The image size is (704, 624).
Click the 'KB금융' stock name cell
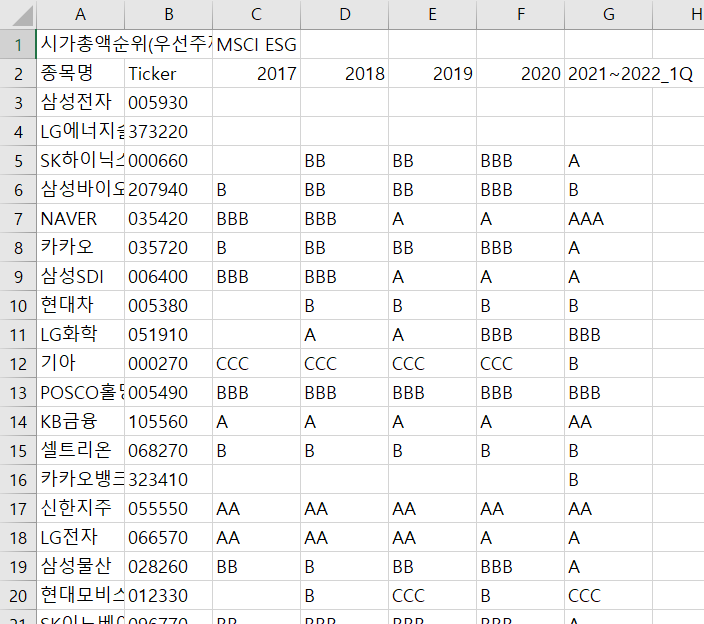80,422
